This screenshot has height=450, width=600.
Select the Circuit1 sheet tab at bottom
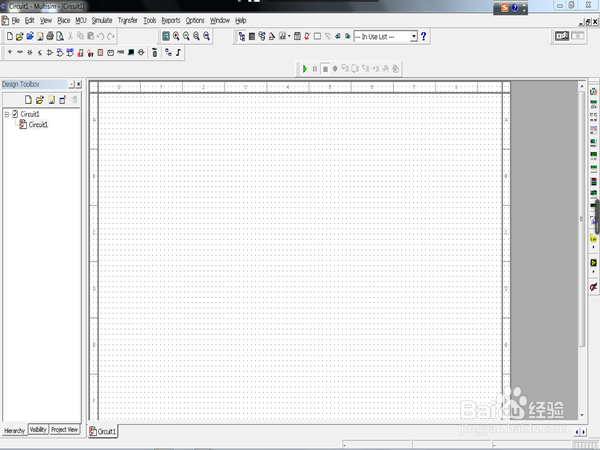click(x=104, y=431)
